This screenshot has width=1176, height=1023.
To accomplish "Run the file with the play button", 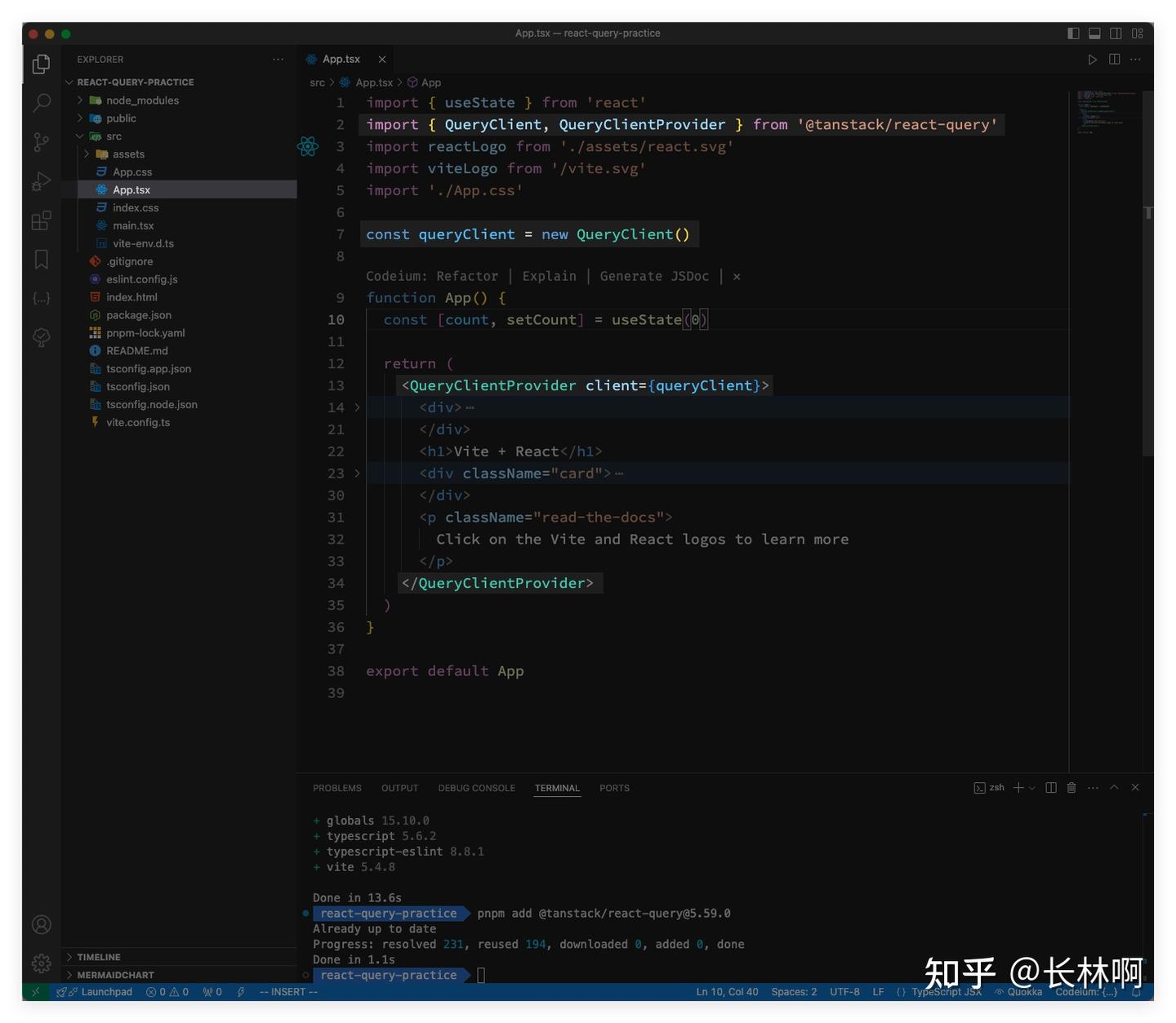I will (x=1093, y=59).
